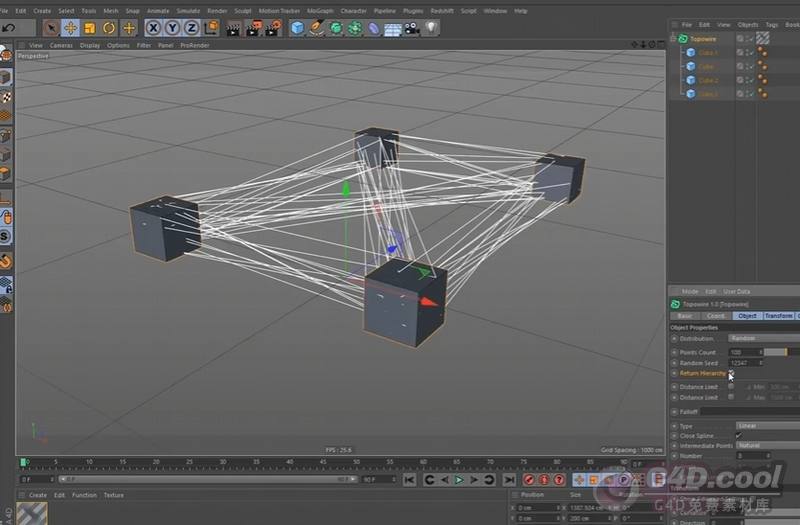Select the Scale tool
The image size is (800, 525).
[90, 28]
